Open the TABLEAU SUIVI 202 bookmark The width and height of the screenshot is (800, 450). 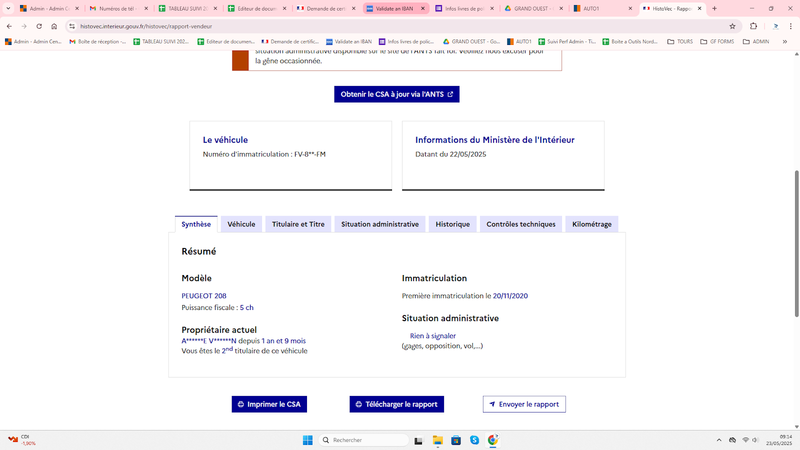pos(161,42)
